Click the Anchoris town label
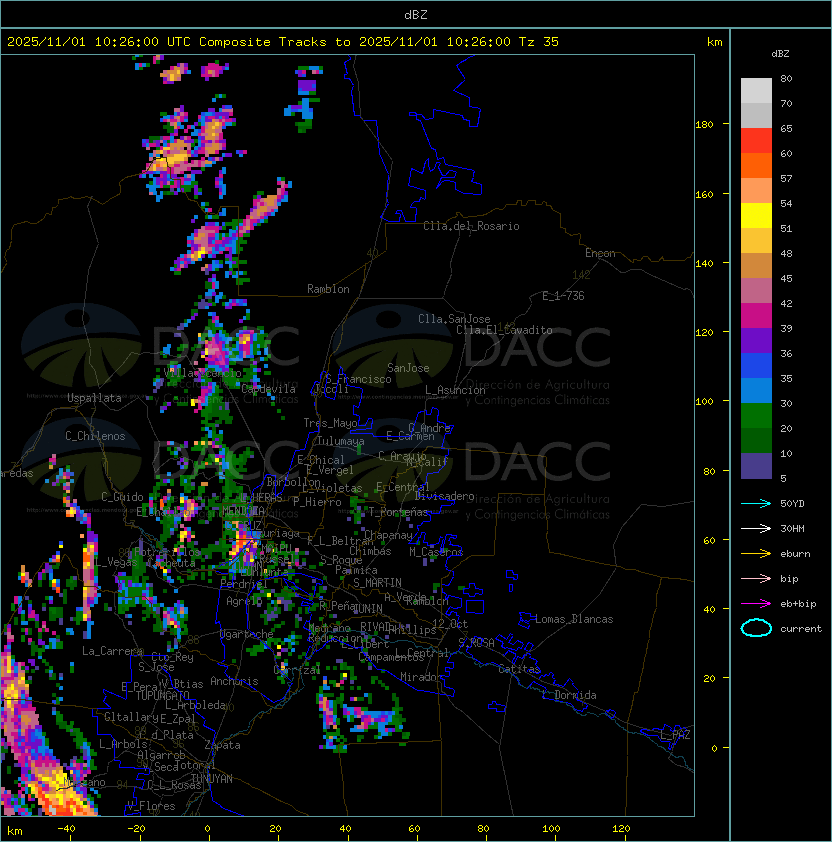Viewport: 832px width, 842px height. tap(234, 681)
